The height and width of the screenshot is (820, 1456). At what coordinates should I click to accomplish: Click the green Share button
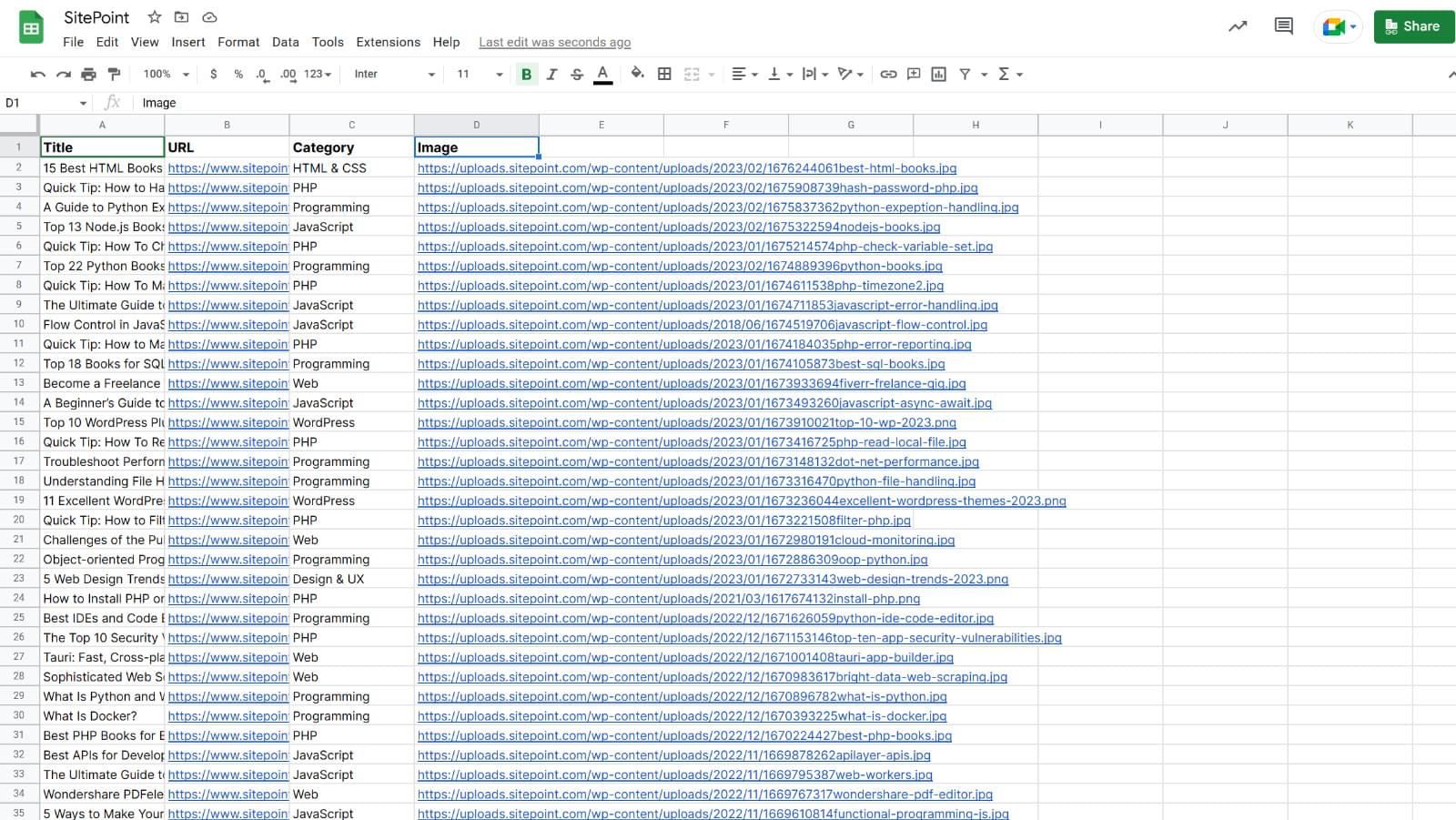coord(1413,26)
